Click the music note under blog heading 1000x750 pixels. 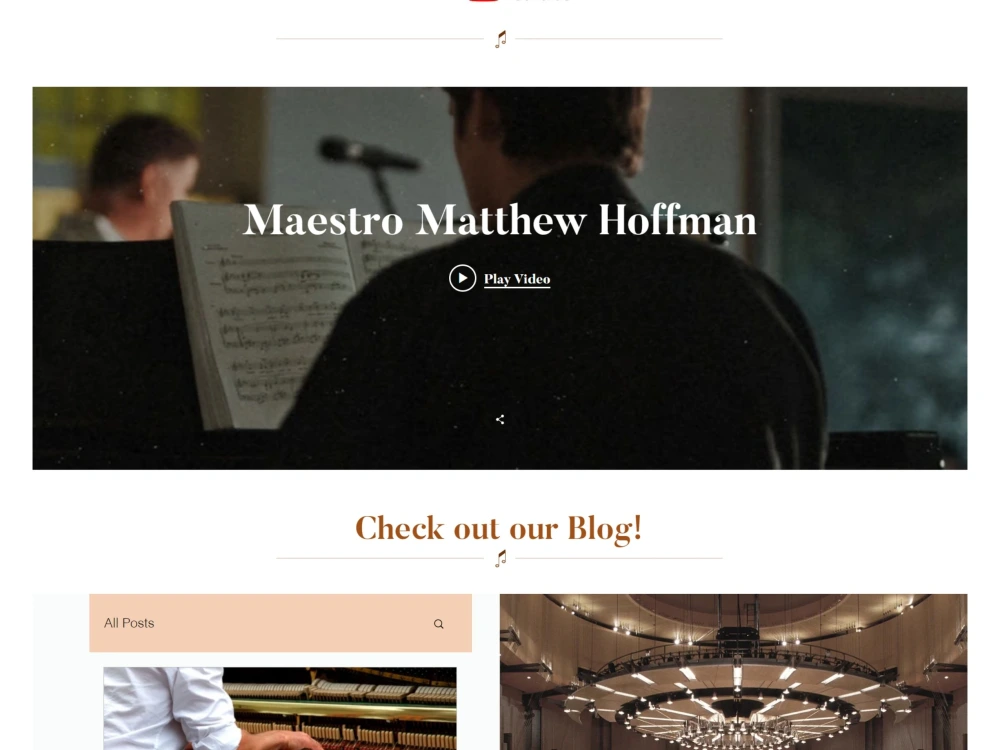pyautogui.click(x=501, y=558)
